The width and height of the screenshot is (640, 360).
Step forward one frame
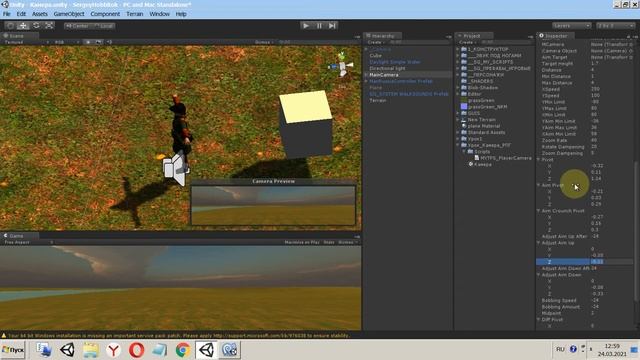pos(332,26)
